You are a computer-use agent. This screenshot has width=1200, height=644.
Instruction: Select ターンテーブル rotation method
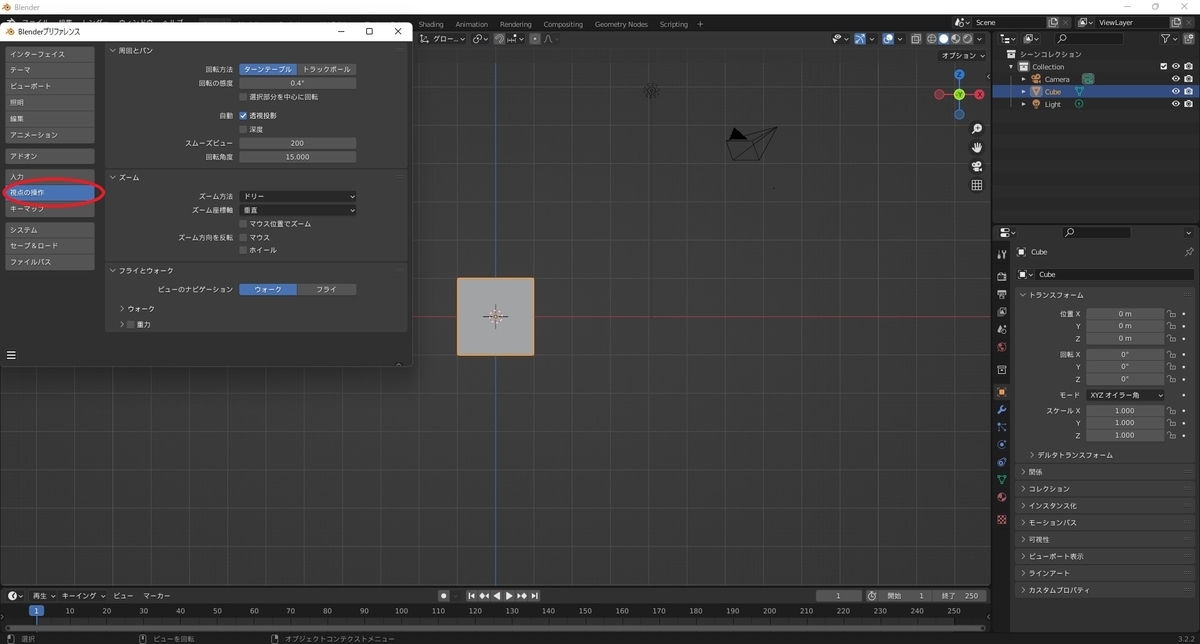[x=268, y=69]
